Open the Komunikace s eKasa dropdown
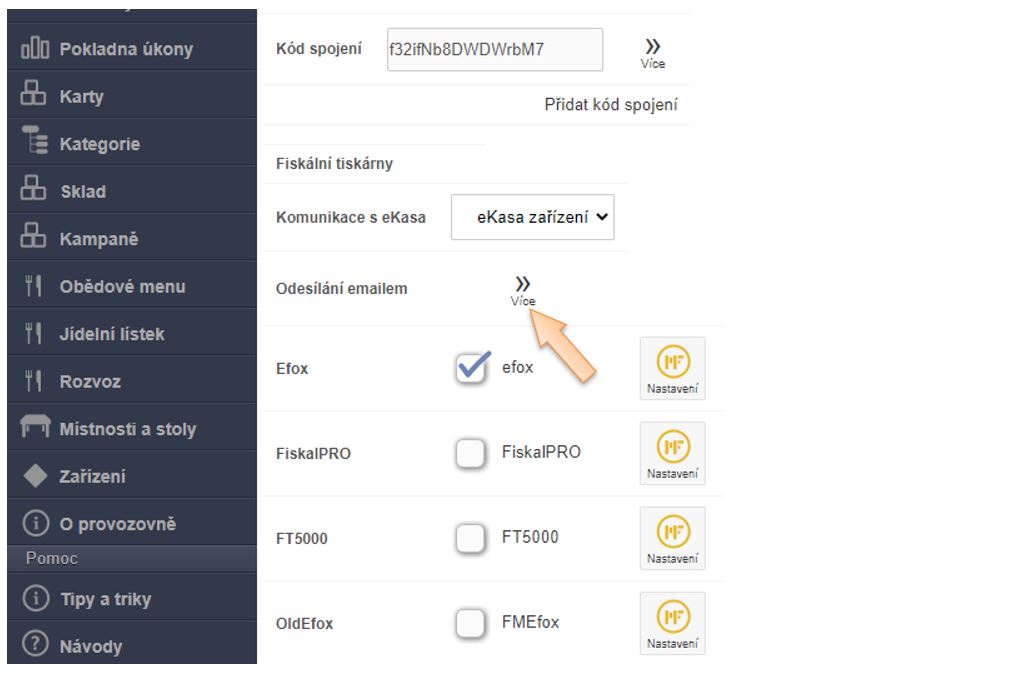Viewport: 1009px width, 676px height. point(532,217)
